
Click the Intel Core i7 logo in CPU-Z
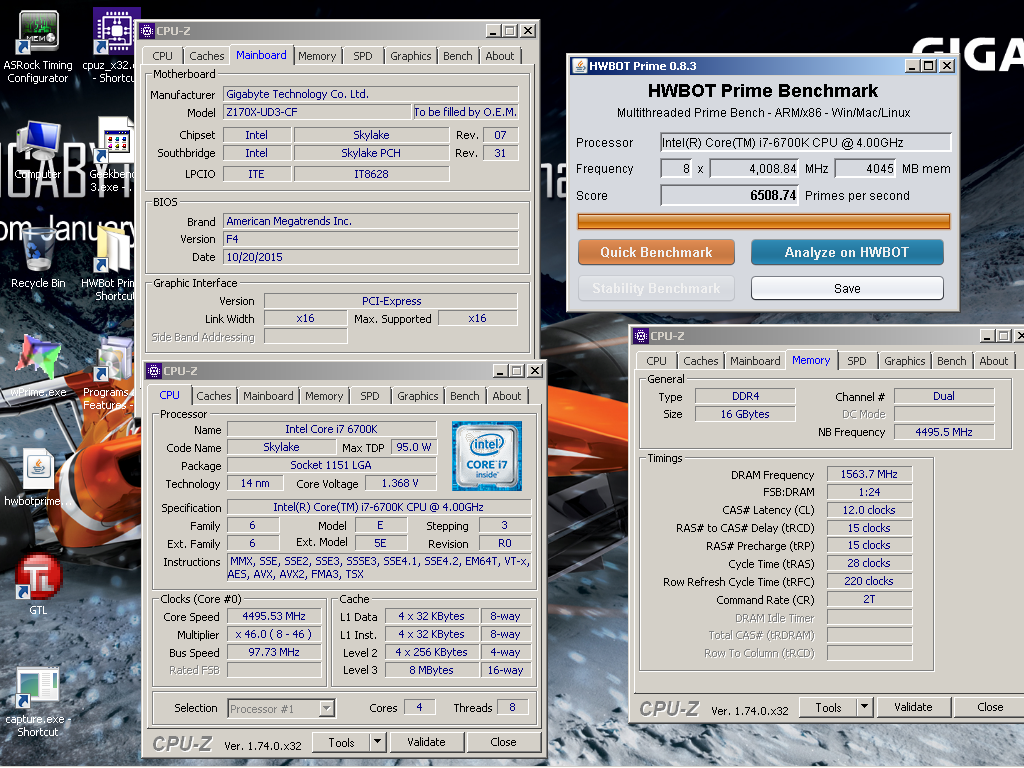coord(487,456)
